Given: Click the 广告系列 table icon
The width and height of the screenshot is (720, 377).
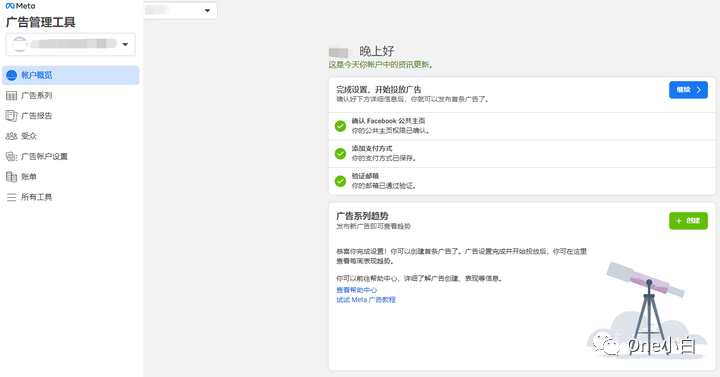Looking at the screenshot, I should [x=11, y=96].
